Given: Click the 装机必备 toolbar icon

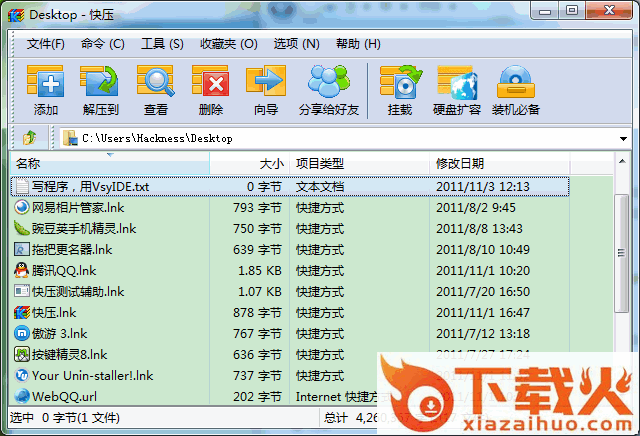Looking at the screenshot, I should 516,82.
